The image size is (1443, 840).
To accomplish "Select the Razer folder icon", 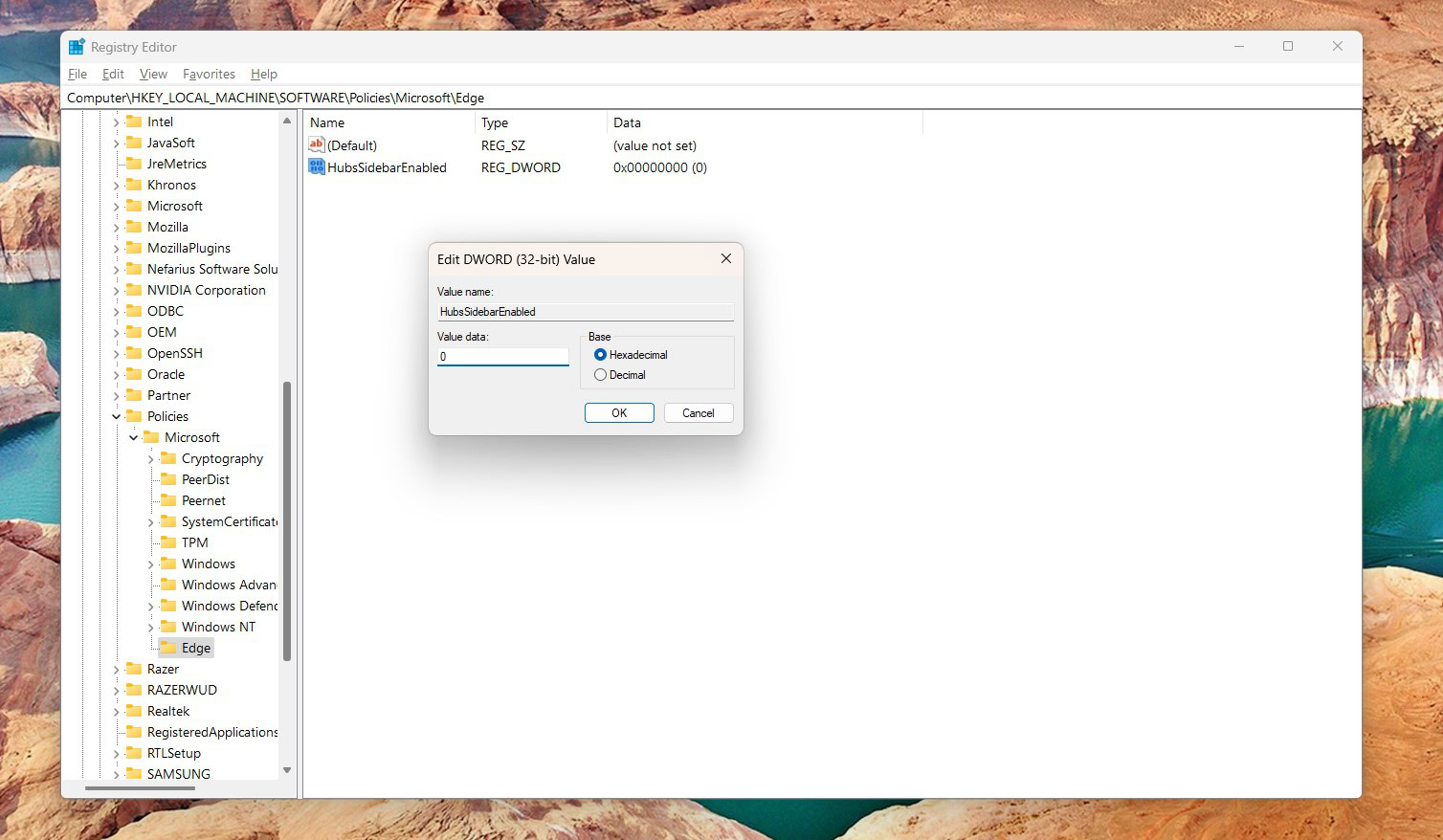I will (134, 669).
